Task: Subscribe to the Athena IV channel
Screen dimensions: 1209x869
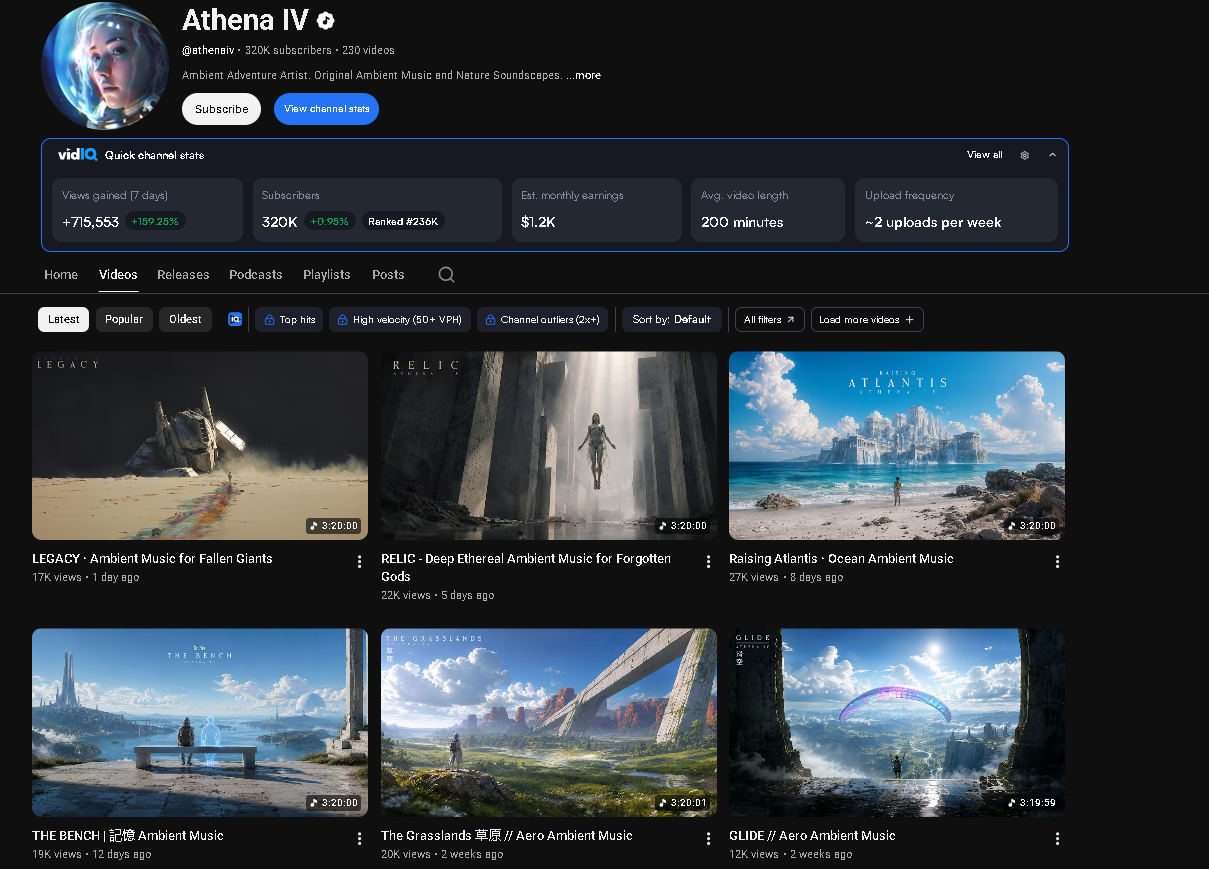Action: tap(221, 109)
